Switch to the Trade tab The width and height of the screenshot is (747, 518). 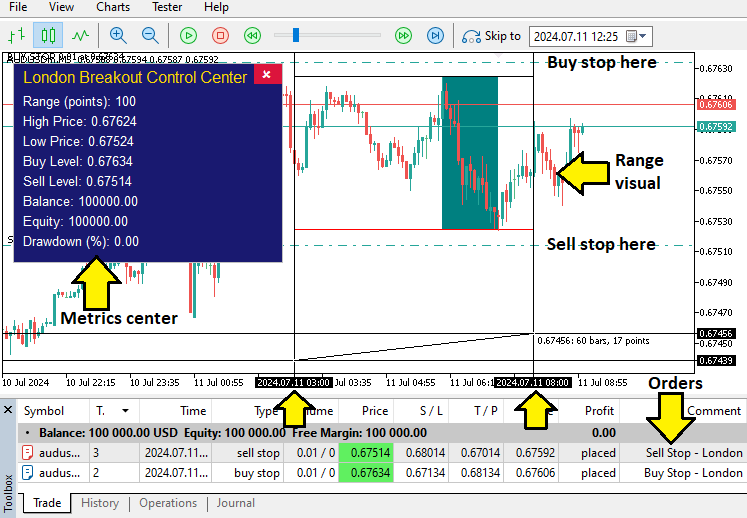[47, 503]
